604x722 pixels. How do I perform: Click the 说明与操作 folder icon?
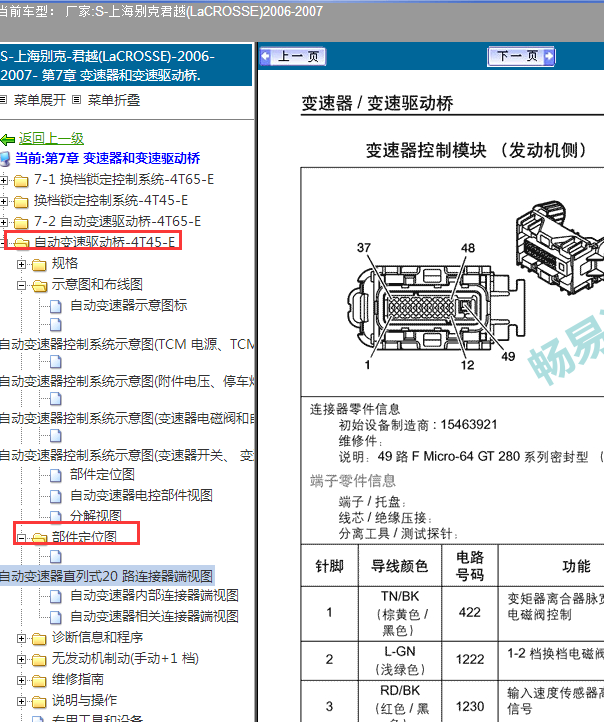[x=39, y=702]
